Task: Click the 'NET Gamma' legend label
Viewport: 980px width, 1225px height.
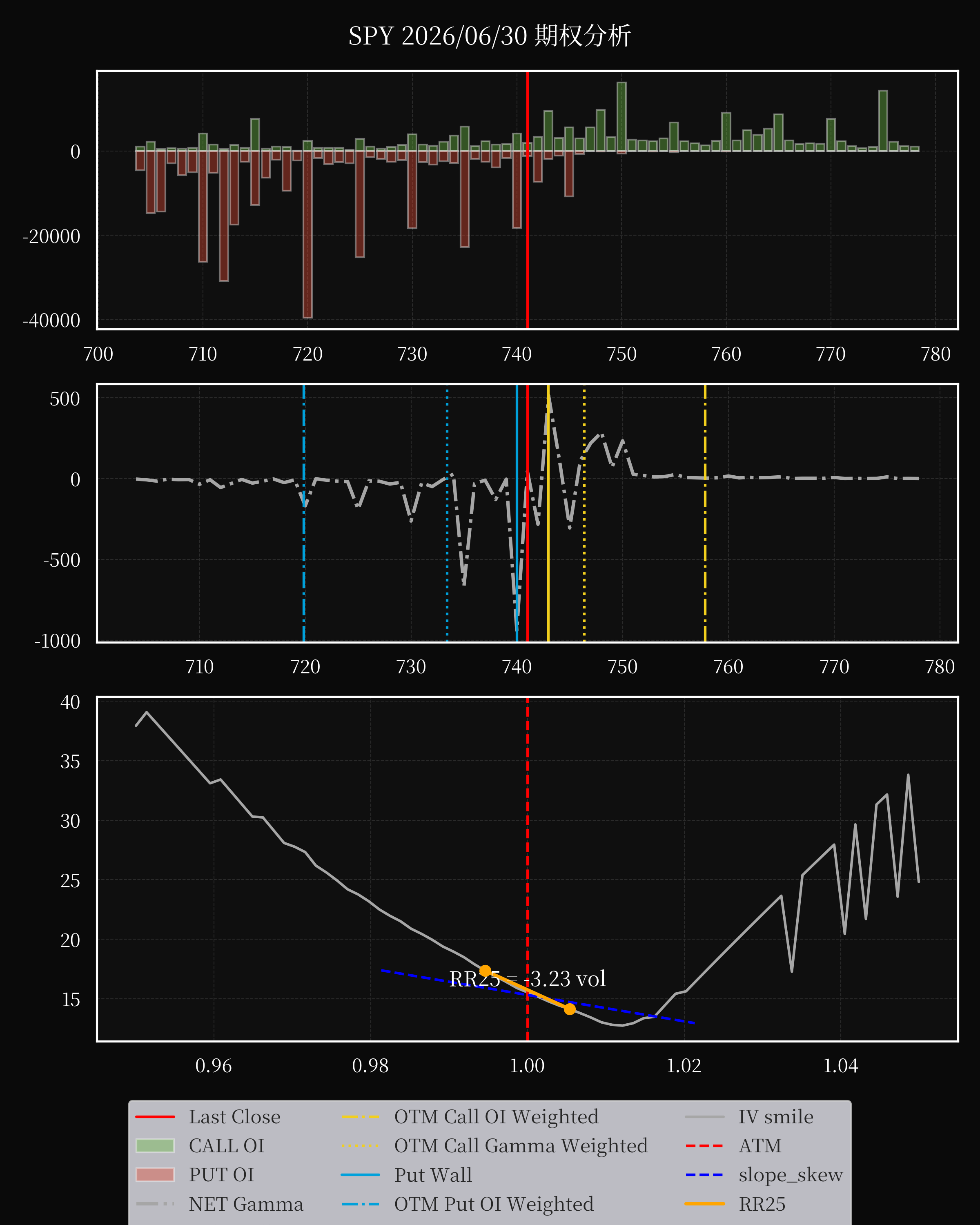Action: [246, 1204]
